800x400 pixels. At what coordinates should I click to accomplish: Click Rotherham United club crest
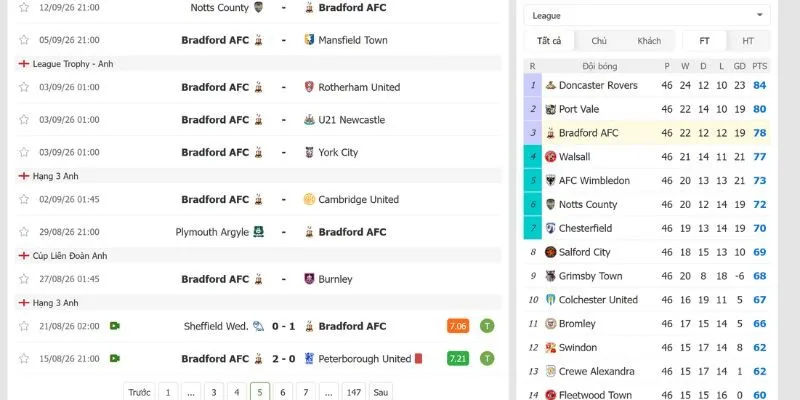point(309,87)
